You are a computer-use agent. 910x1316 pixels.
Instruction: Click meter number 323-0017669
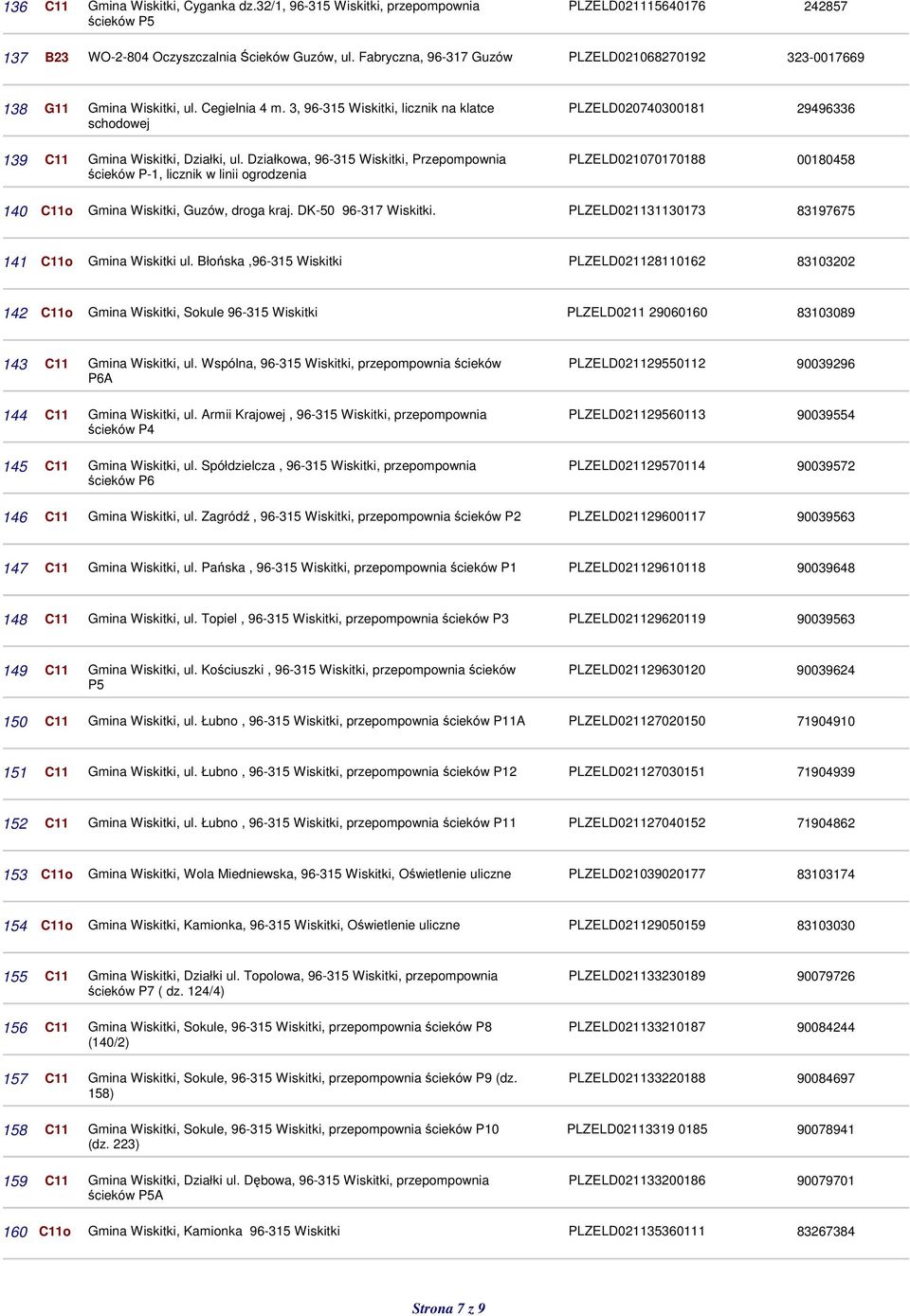(x=825, y=58)
